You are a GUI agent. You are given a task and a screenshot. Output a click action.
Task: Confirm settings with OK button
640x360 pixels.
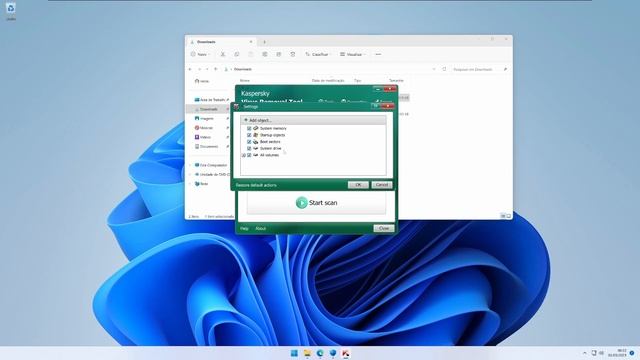[358, 185]
